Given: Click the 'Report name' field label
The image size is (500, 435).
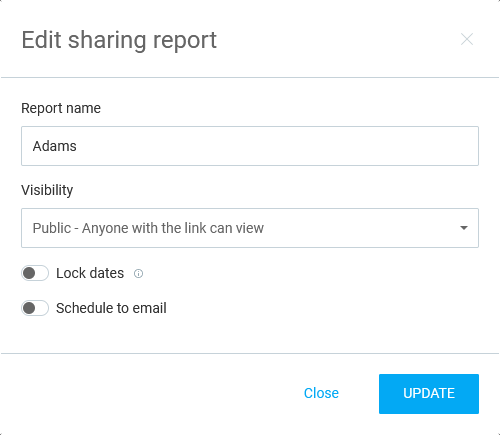Looking at the screenshot, I should click(61, 108).
